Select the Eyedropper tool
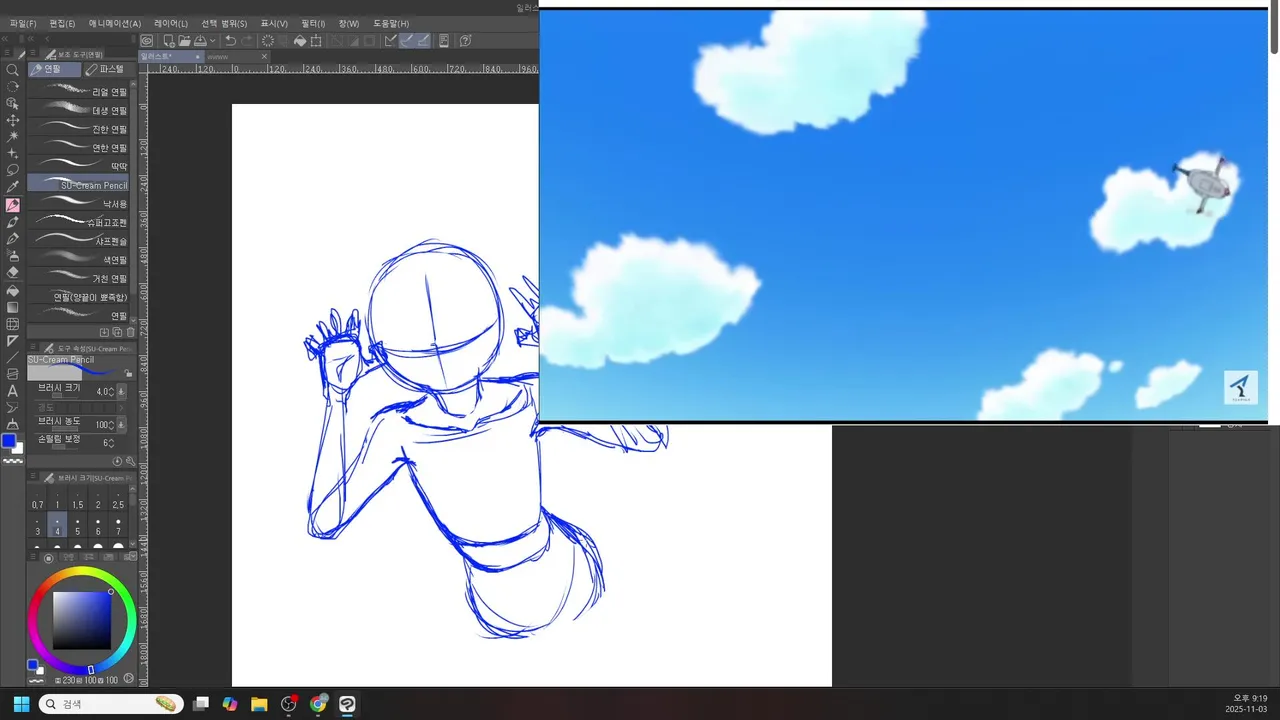Viewport: 1280px width, 720px height. pyautogui.click(x=13, y=187)
